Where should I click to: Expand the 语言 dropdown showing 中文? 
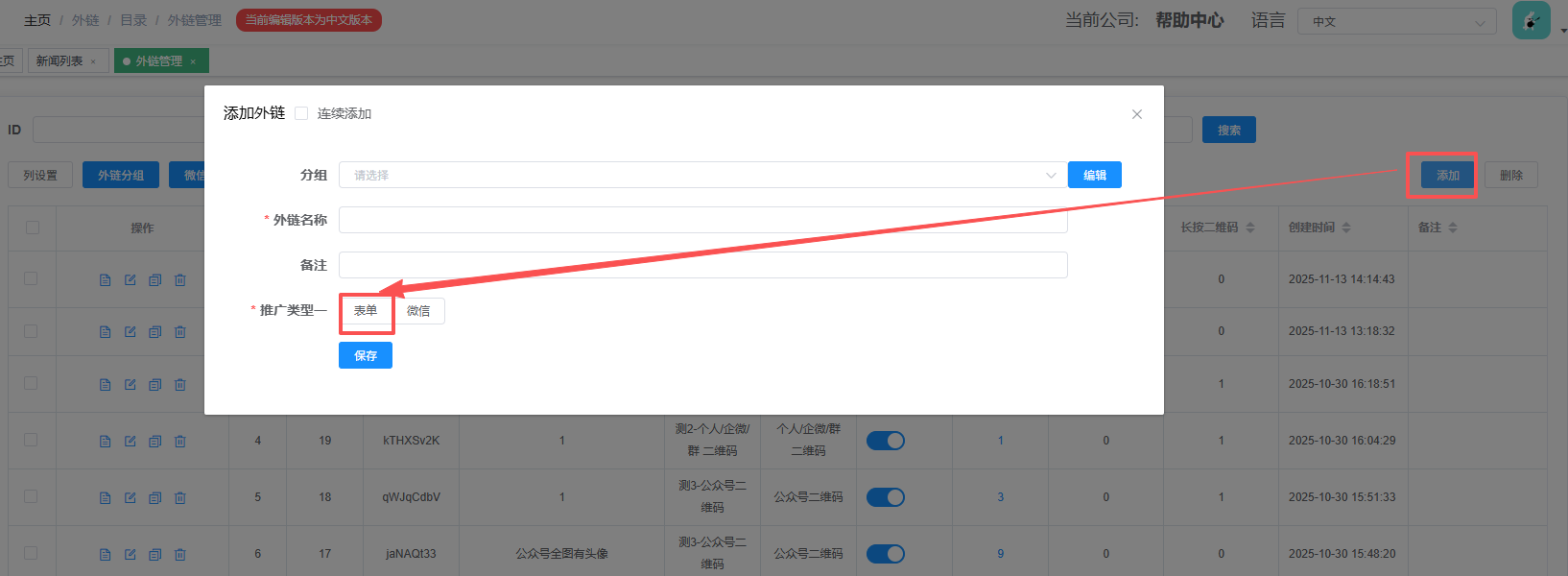pyautogui.click(x=1396, y=21)
